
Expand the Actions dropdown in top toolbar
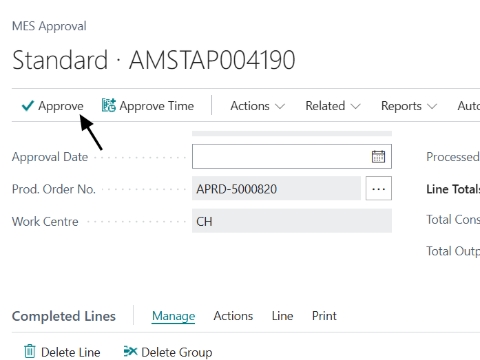click(x=257, y=106)
